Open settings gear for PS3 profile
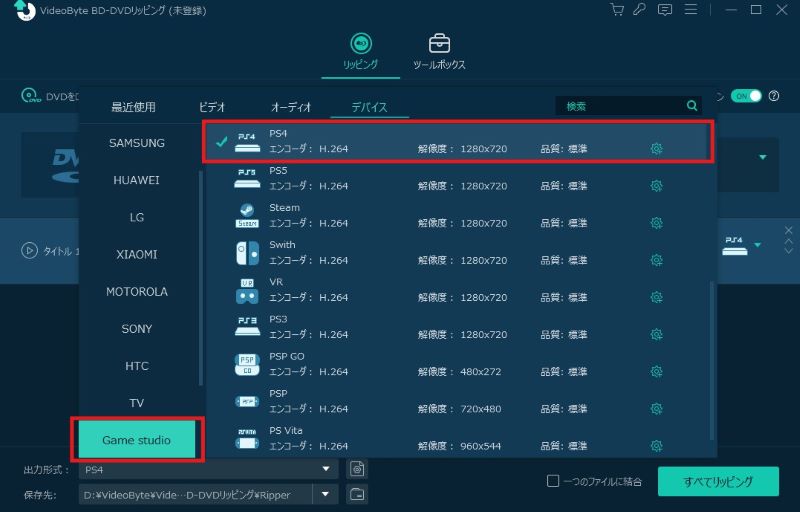Screen dimensions: 800x512 tap(657, 335)
